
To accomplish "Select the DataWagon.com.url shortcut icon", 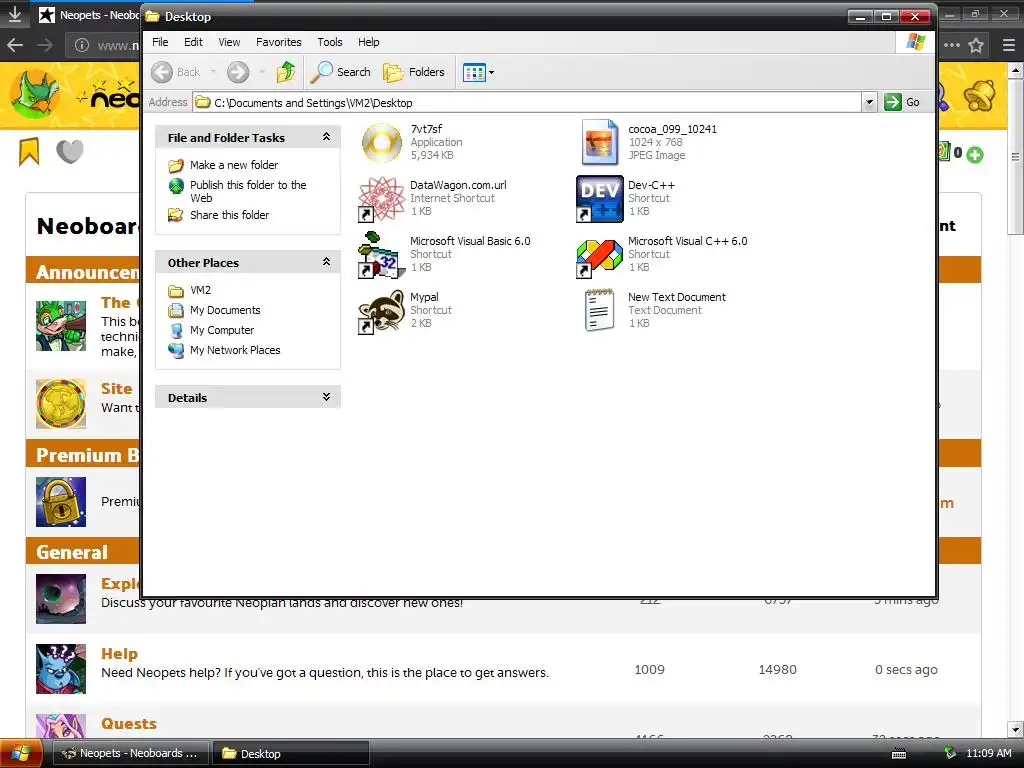I will 382,199.
